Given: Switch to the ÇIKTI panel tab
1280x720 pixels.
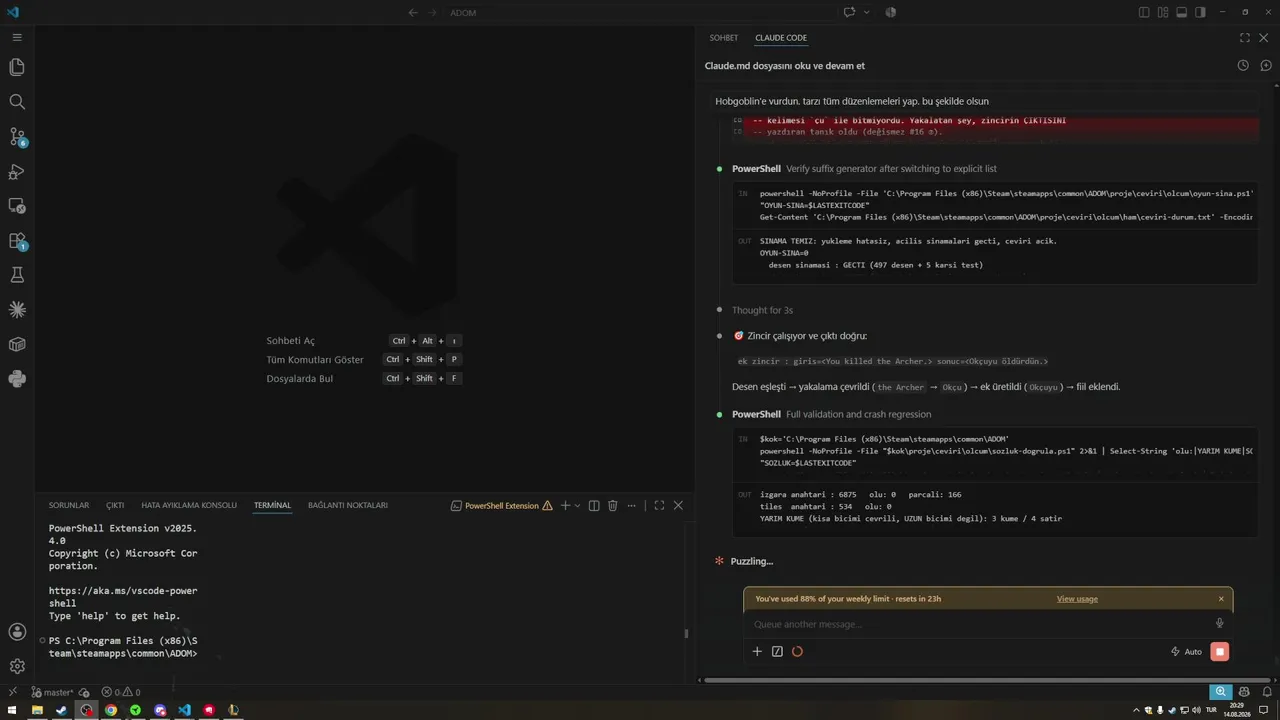Looking at the screenshot, I should click(x=115, y=506).
